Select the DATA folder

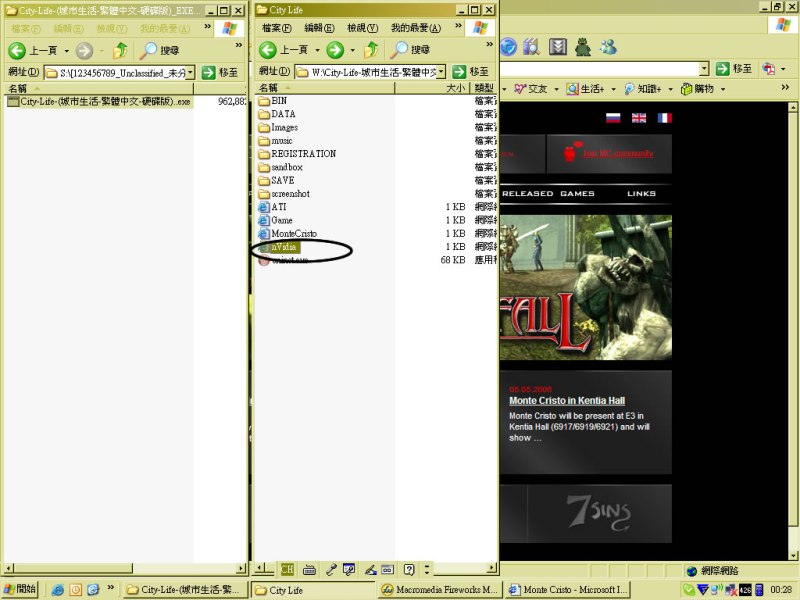(277, 114)
